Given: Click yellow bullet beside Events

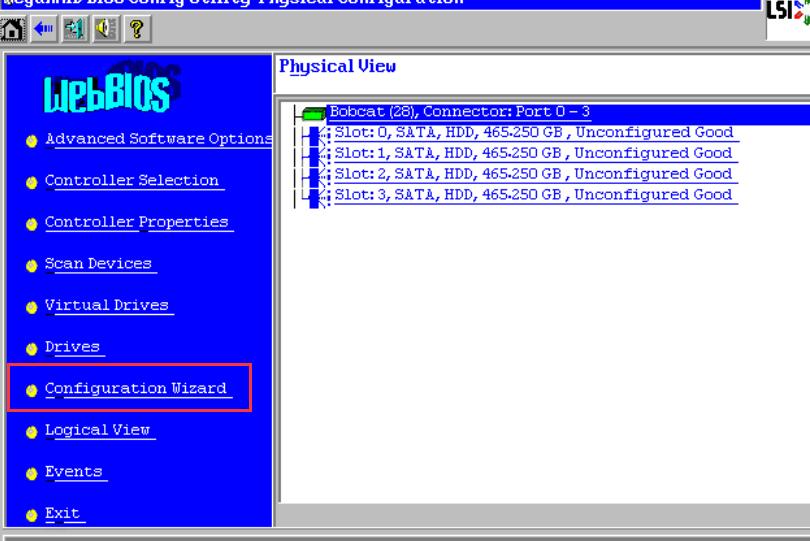Looking at the screenshot, I should click(32, 473).
